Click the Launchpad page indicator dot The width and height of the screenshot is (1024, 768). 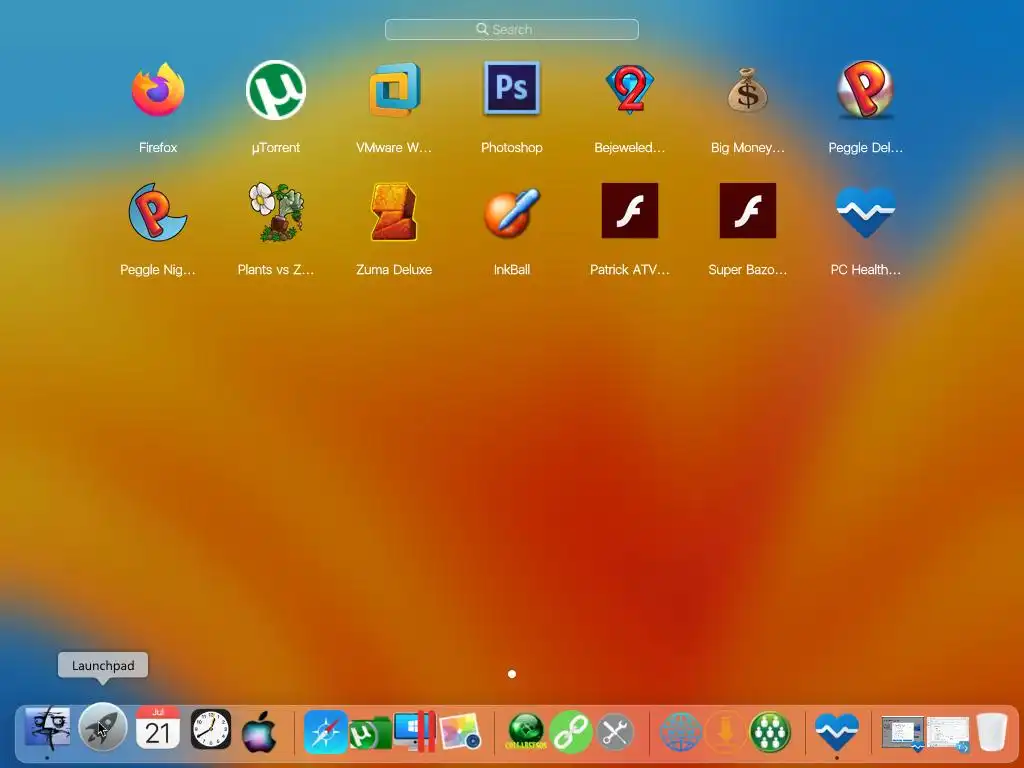tap(512, 674)
